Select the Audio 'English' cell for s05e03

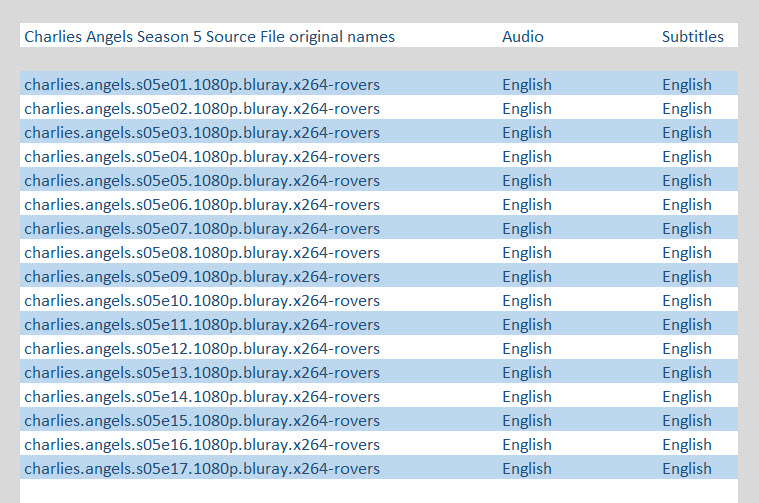click(527, 133)
